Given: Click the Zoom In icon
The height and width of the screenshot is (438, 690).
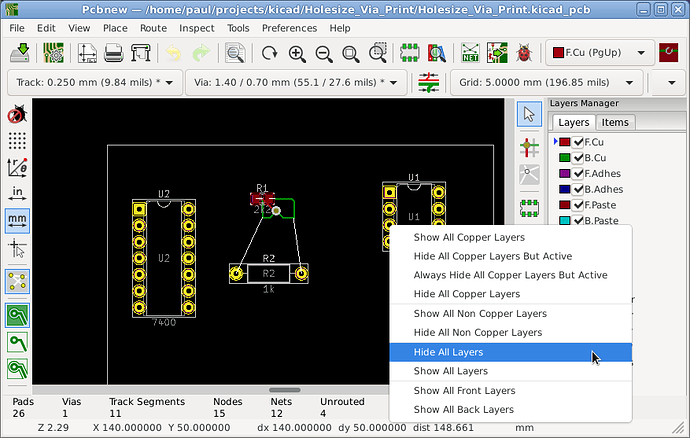Looking at the screenshot, I should (297, 54).
